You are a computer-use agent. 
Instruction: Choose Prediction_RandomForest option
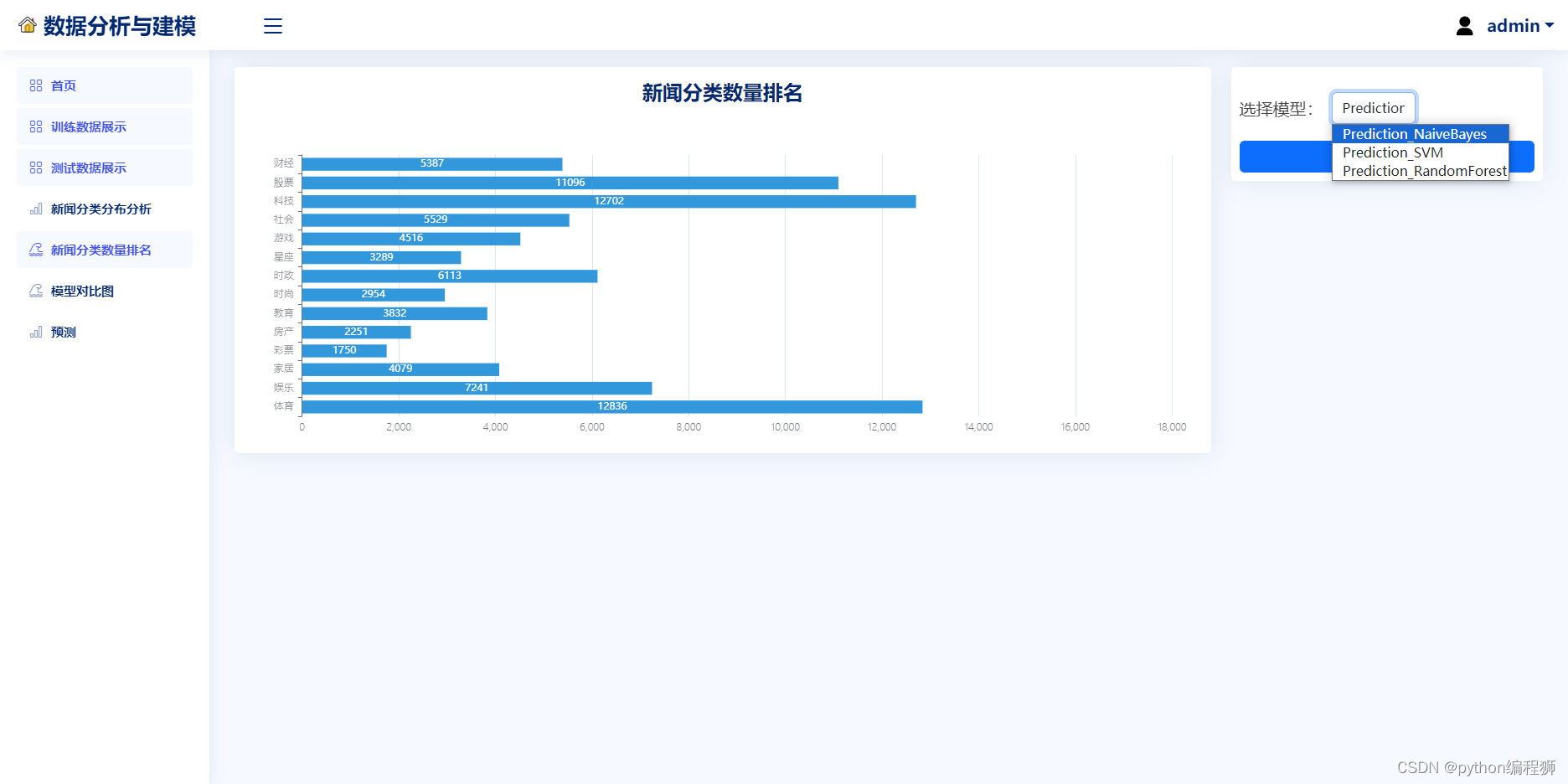pos(1420,171)
